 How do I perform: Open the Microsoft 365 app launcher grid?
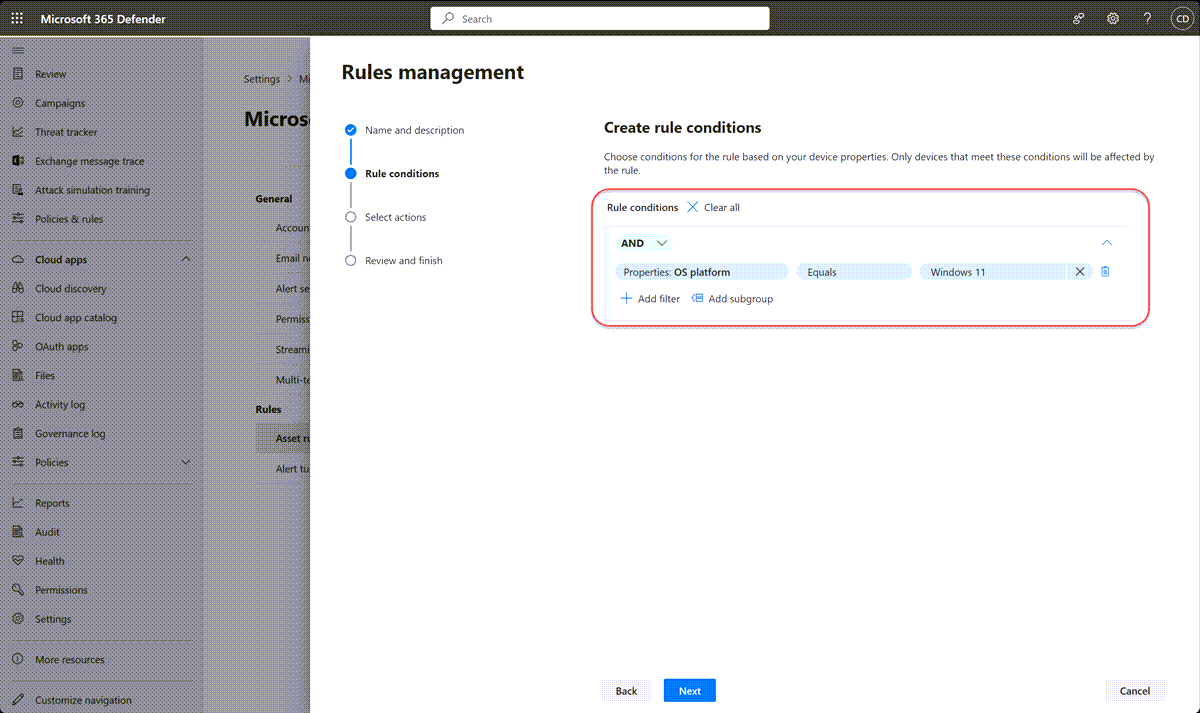(x=17, y=17)
